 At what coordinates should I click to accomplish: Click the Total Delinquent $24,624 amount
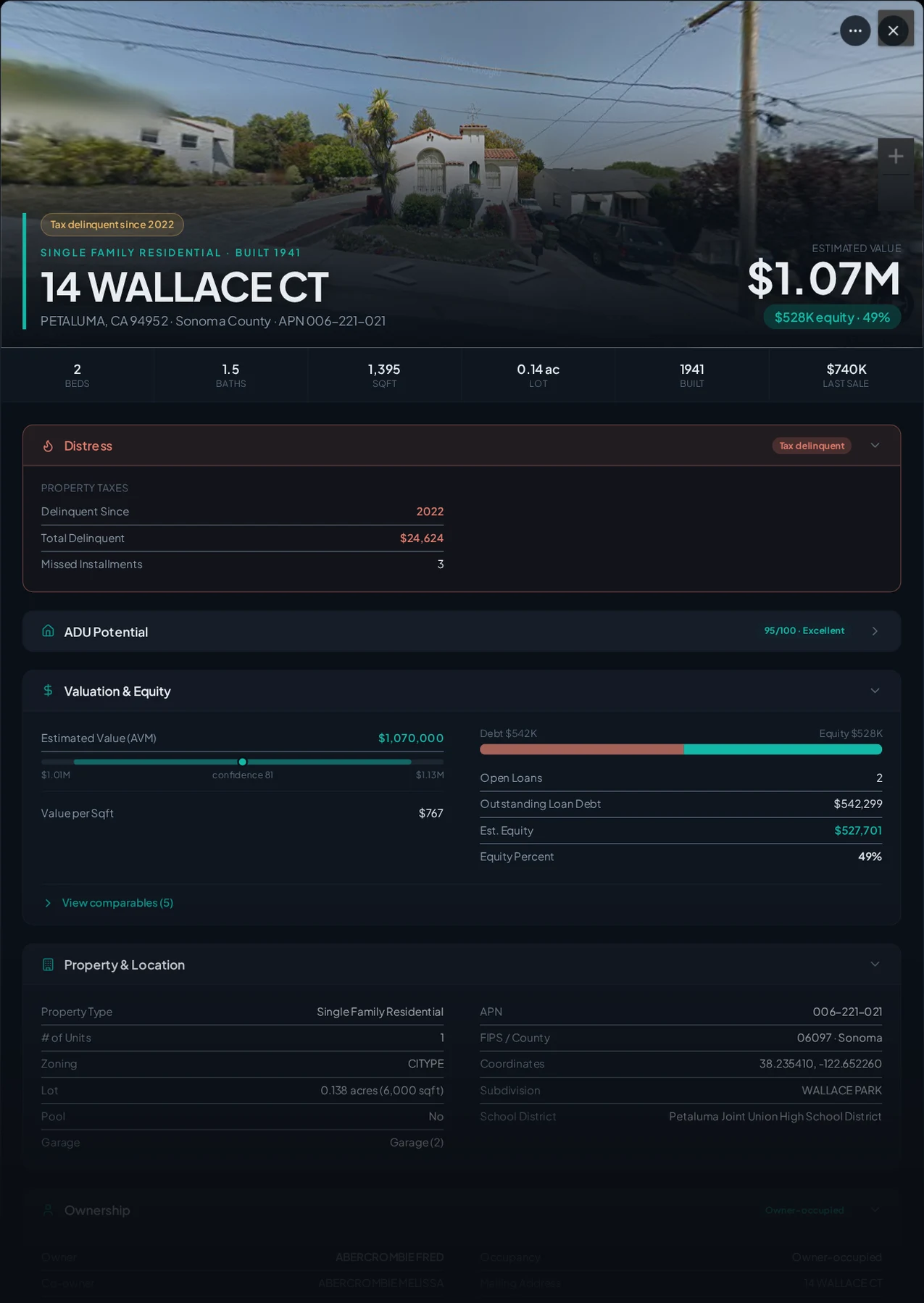[x=422, y=538]
